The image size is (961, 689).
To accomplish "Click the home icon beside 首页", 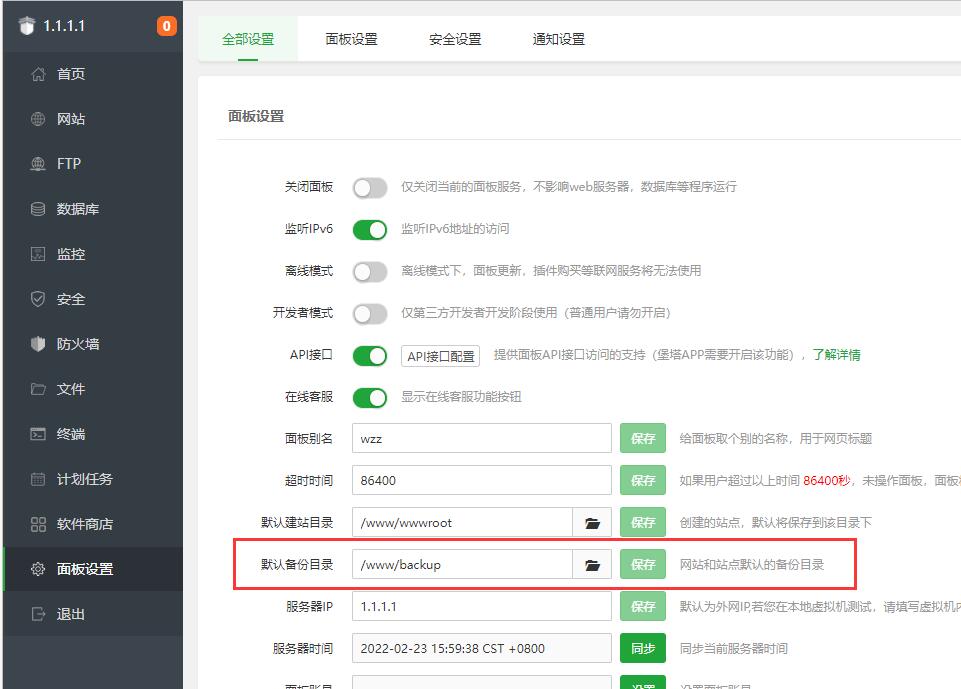I will [x=38, y=74].
